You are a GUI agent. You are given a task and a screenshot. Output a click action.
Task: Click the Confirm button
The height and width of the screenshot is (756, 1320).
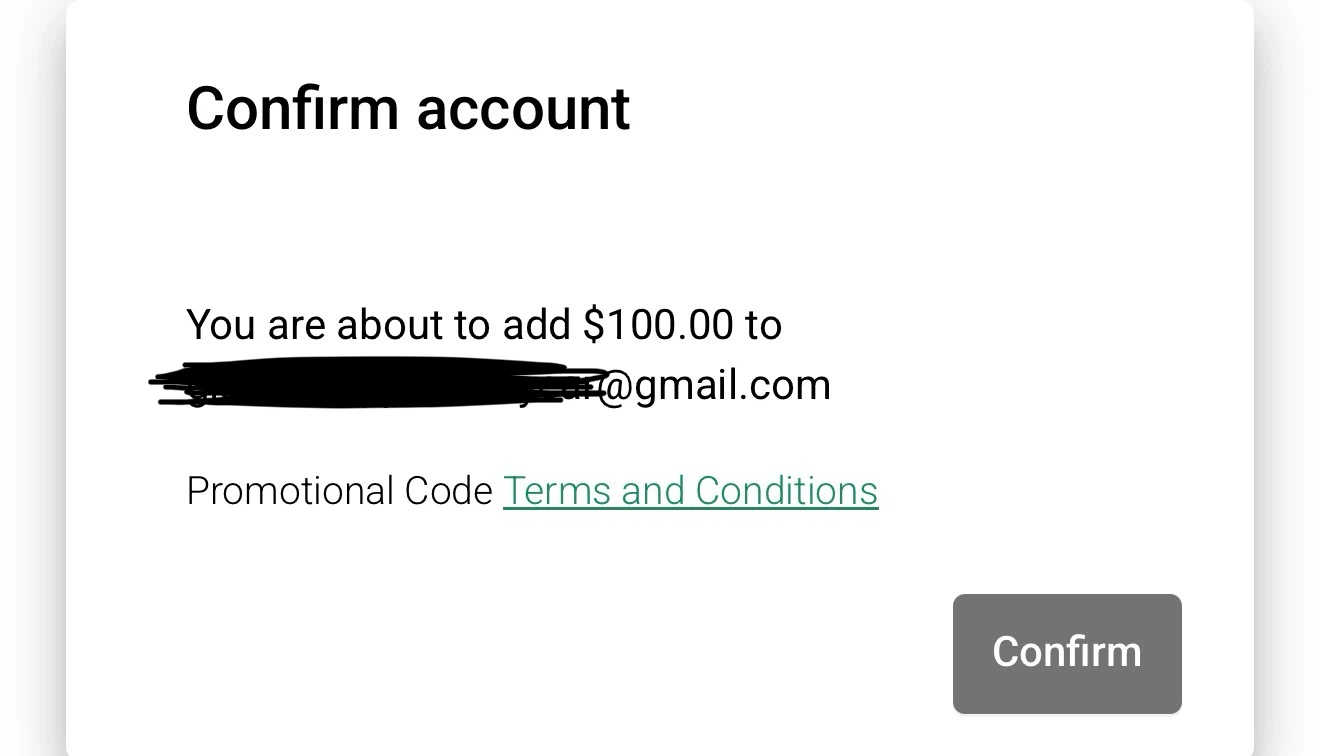[x=1067, y=654]
